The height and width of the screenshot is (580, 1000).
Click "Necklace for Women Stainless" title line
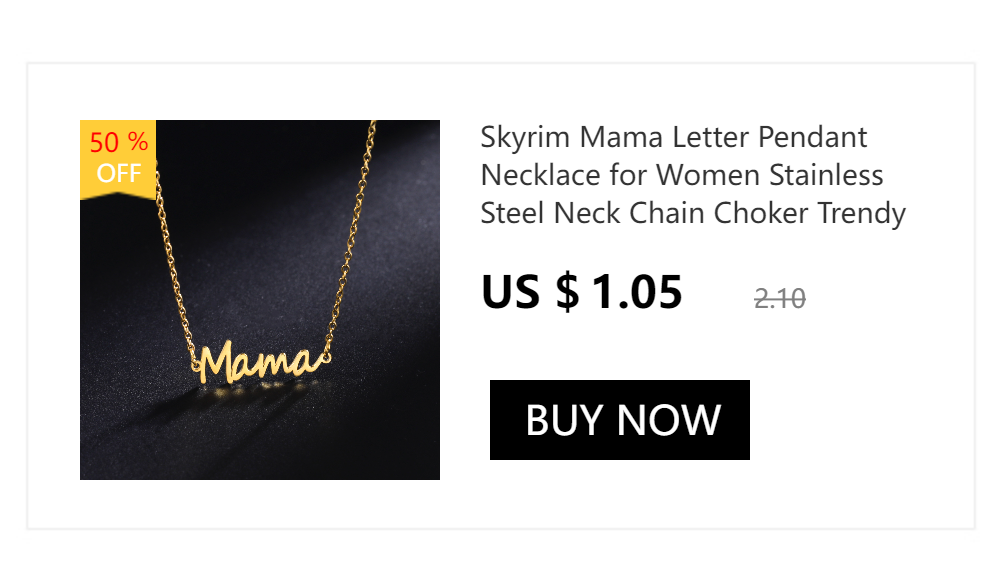pos(682,175)
